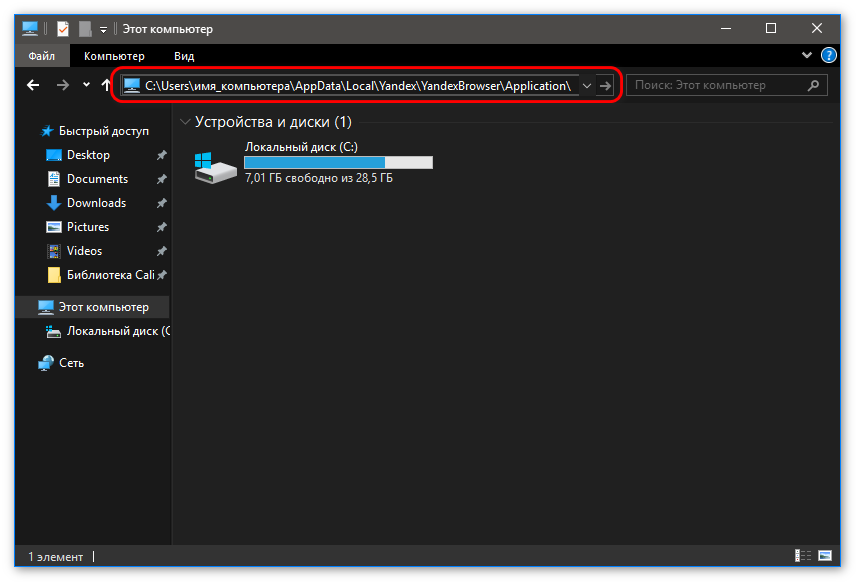
Task: Open the address bar history dropdown
Action: [587, 86]
